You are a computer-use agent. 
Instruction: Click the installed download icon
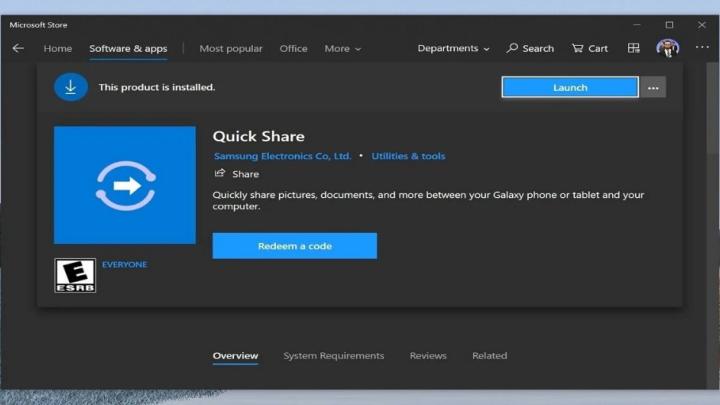coord(71,87)
